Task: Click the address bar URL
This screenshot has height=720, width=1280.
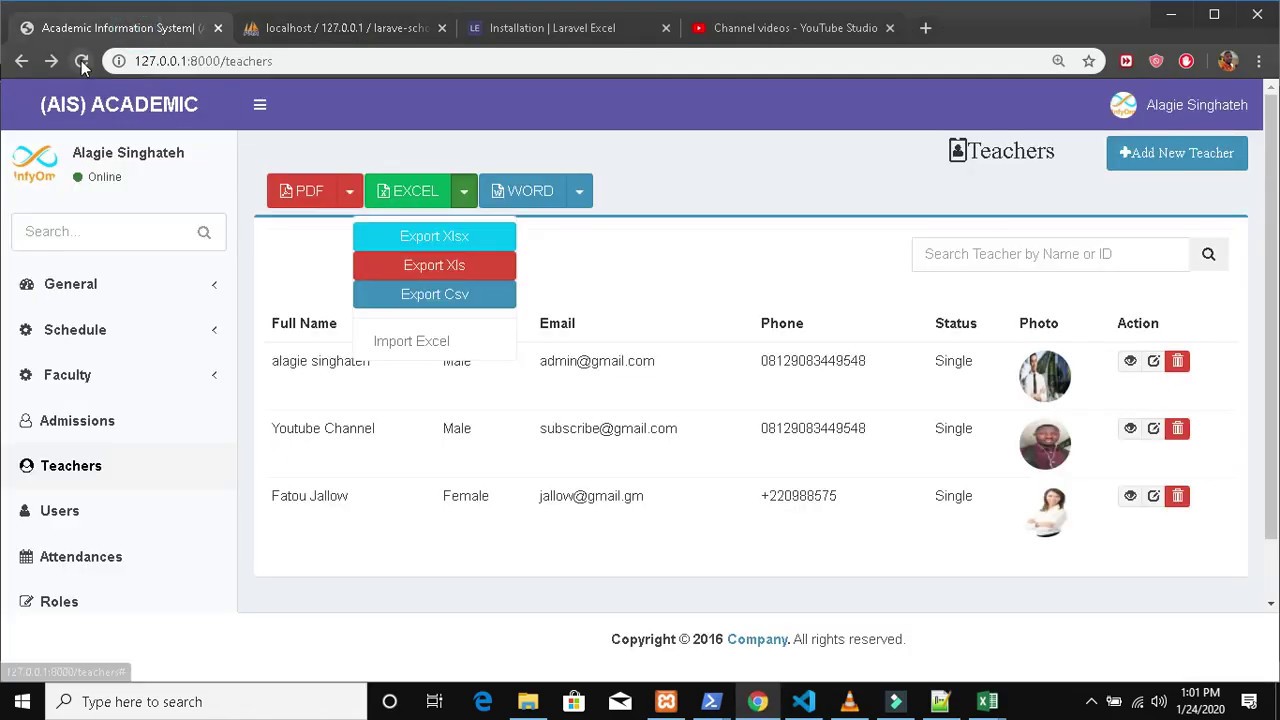Action: coord(203,61)
